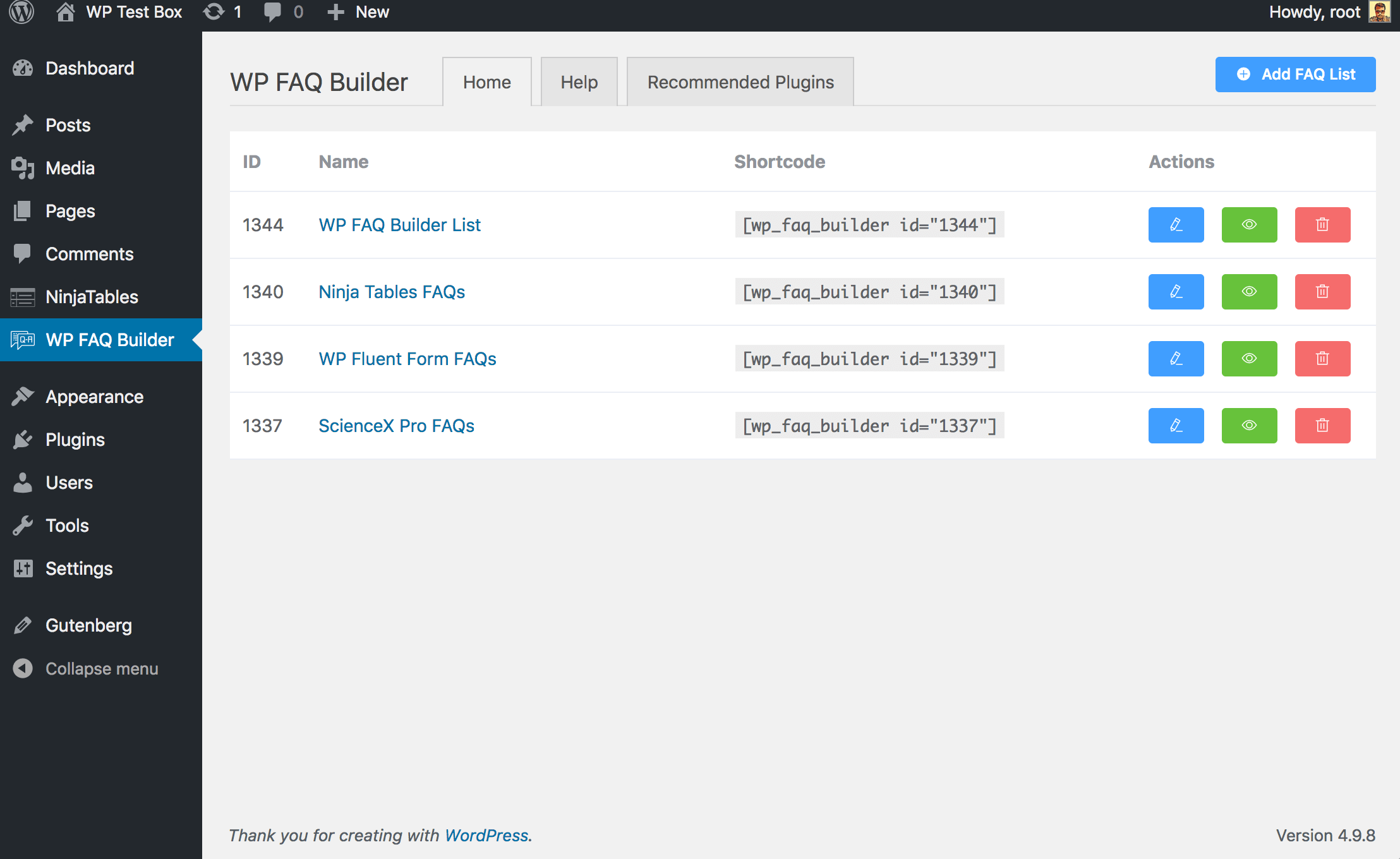Go to the Plugins menu

(x=101, y=440)
